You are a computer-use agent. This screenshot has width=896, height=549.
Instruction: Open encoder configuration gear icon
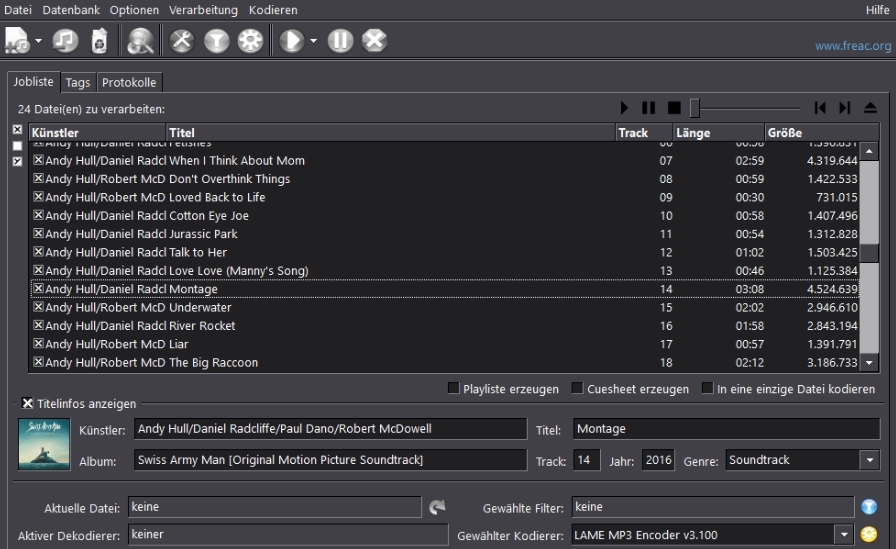pos(250,41)
